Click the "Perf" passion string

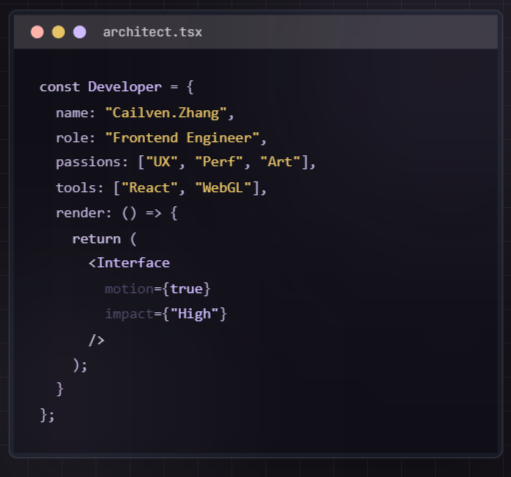click(x=219, y=162)
